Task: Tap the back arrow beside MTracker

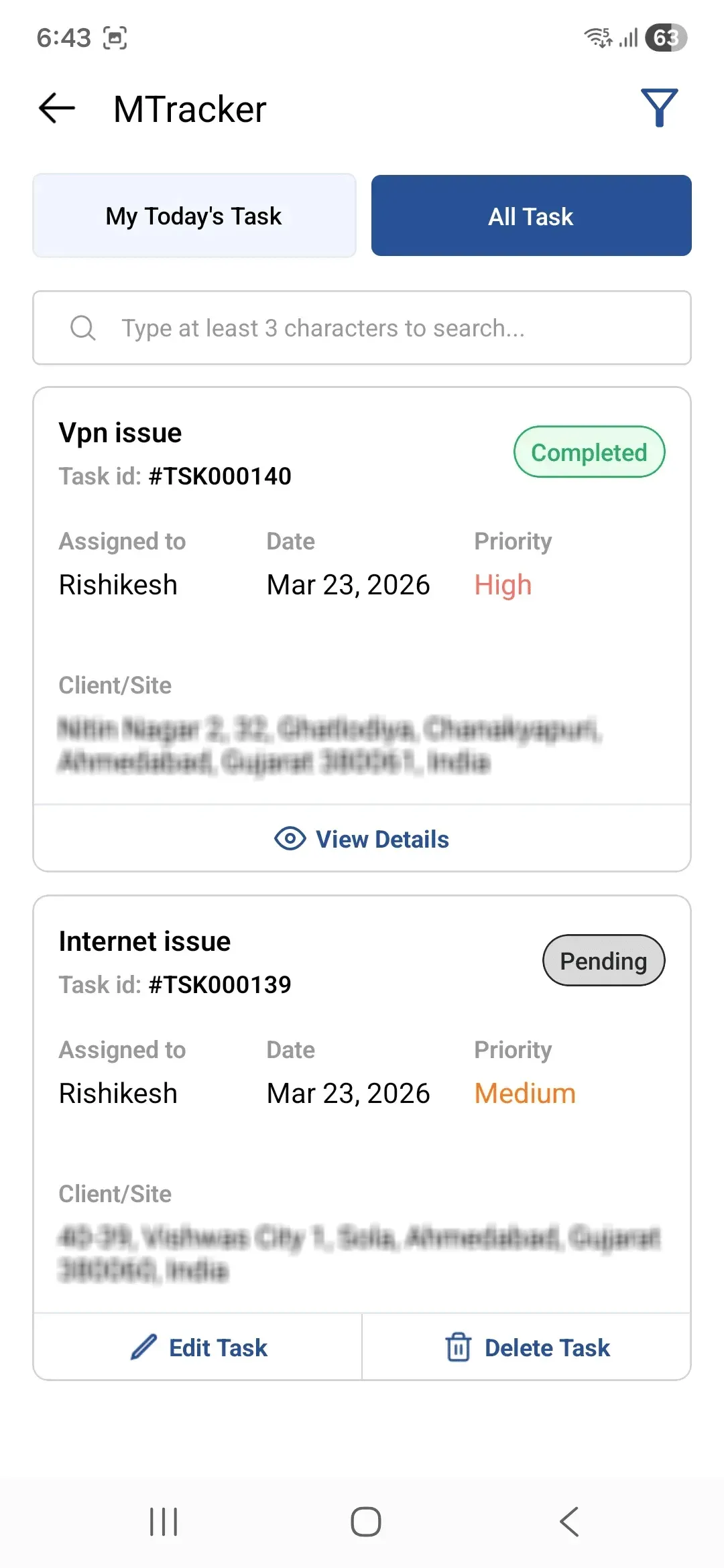Action: (x=57, y=109)
